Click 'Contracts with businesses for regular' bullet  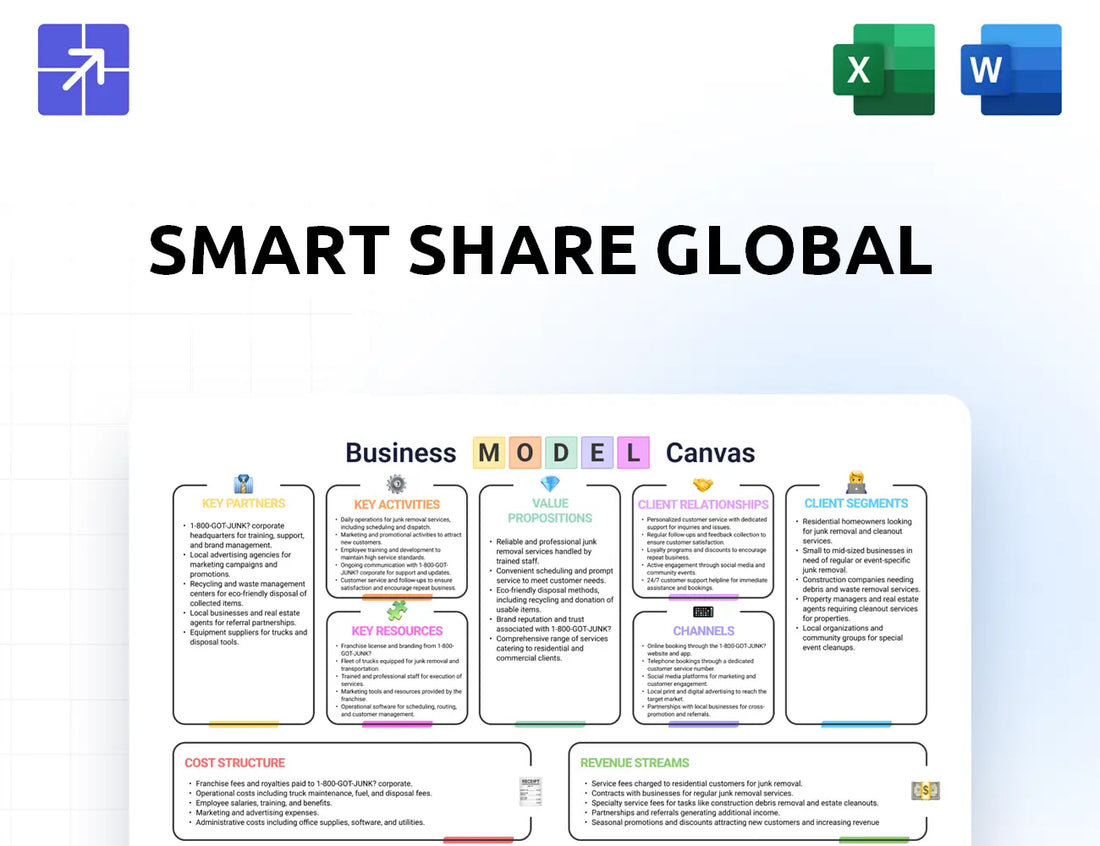point(692,793)
